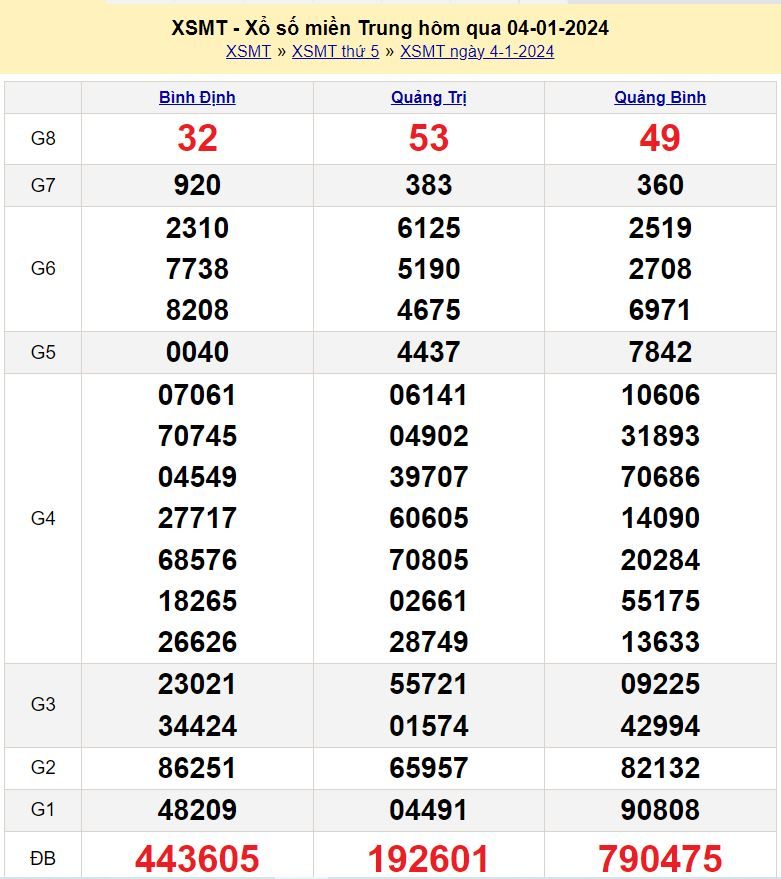781x879 pixels.
Task: Click special prize number 790475
Action: pyautogui.click(x=660, y=859)
